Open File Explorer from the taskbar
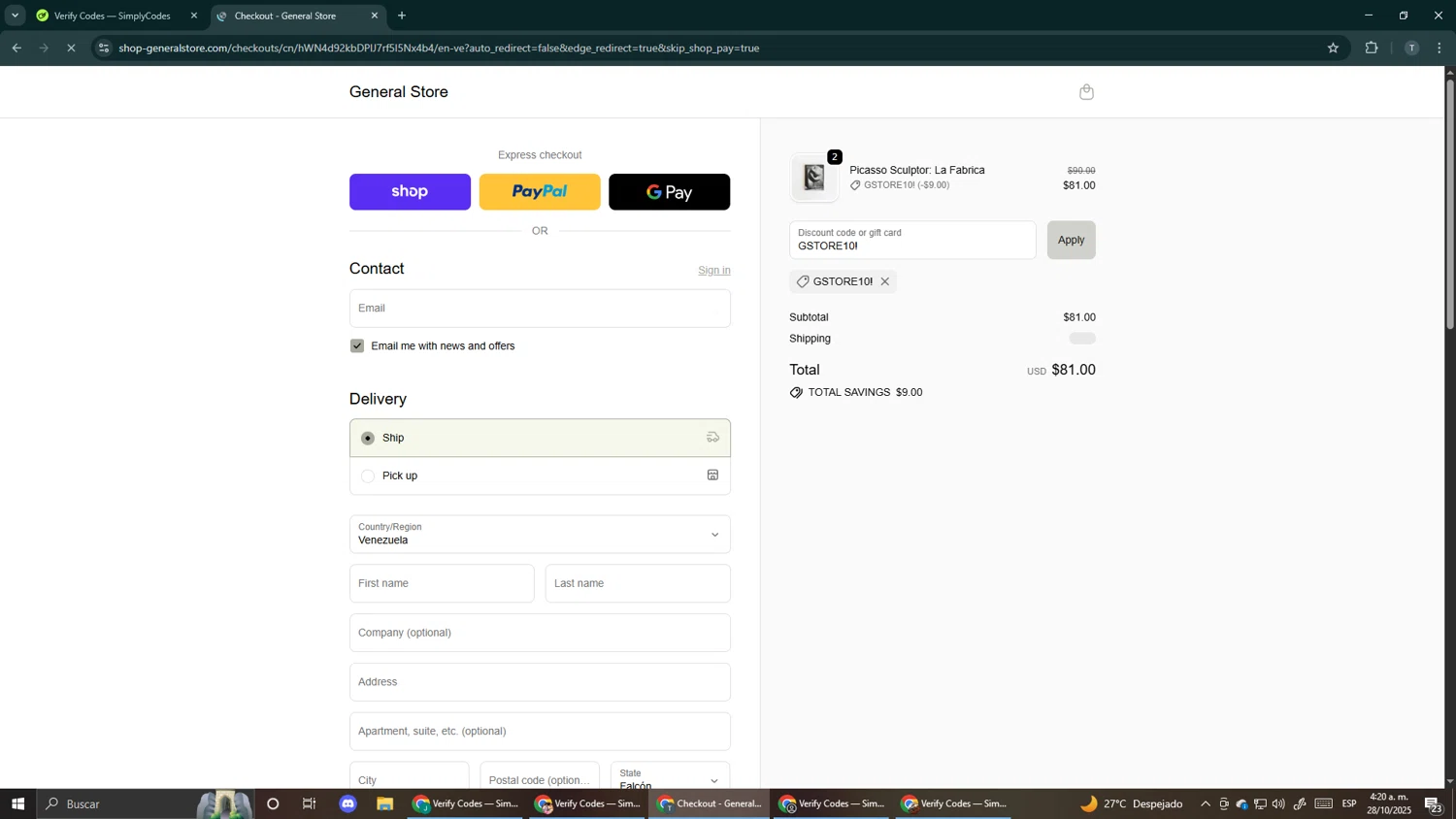The width and height of the screenshot is (1456, 819). point(385,803)
